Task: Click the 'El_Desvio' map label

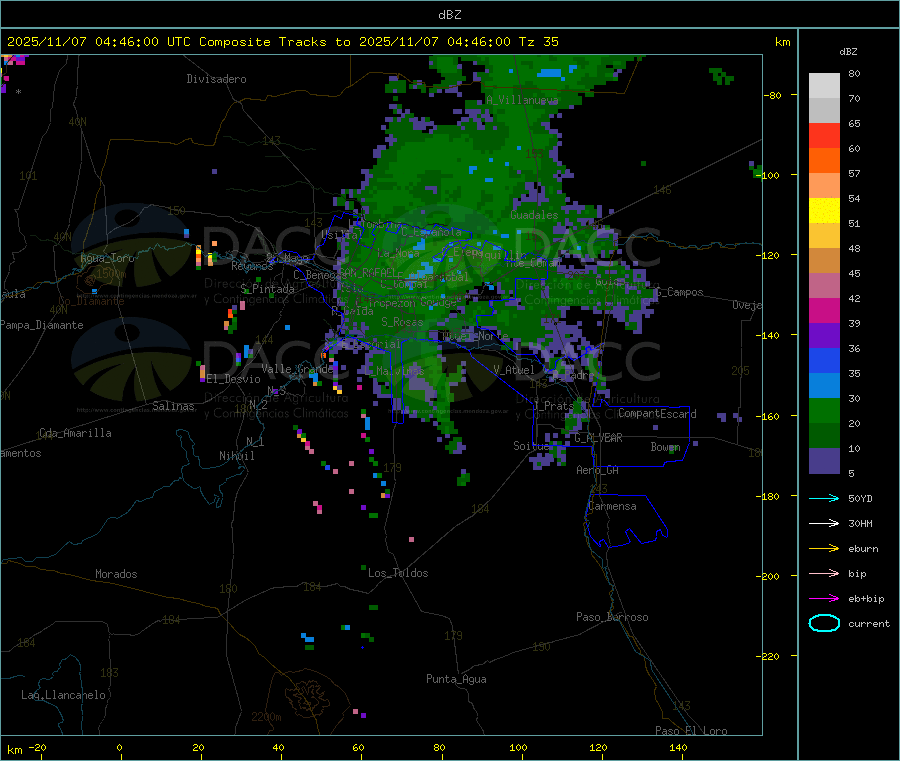Action: [233, 379]
